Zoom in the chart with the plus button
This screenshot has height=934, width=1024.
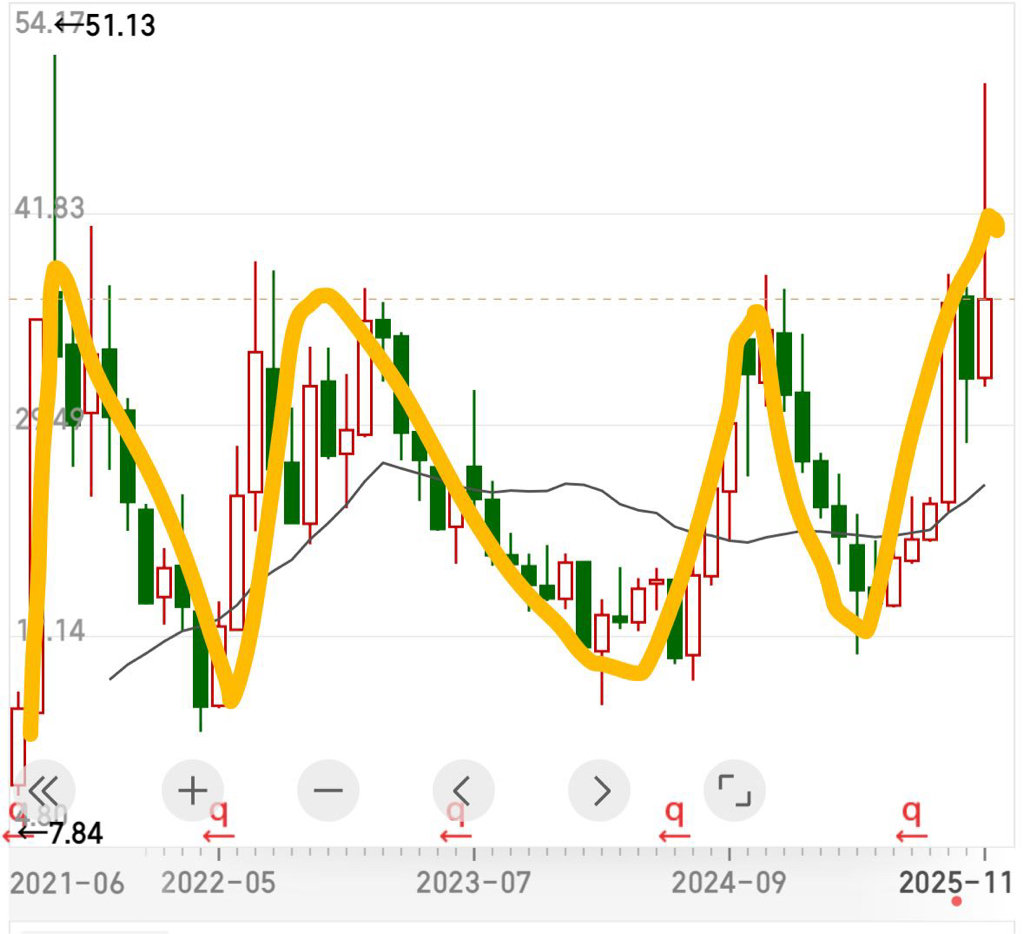tap(193, 791)
